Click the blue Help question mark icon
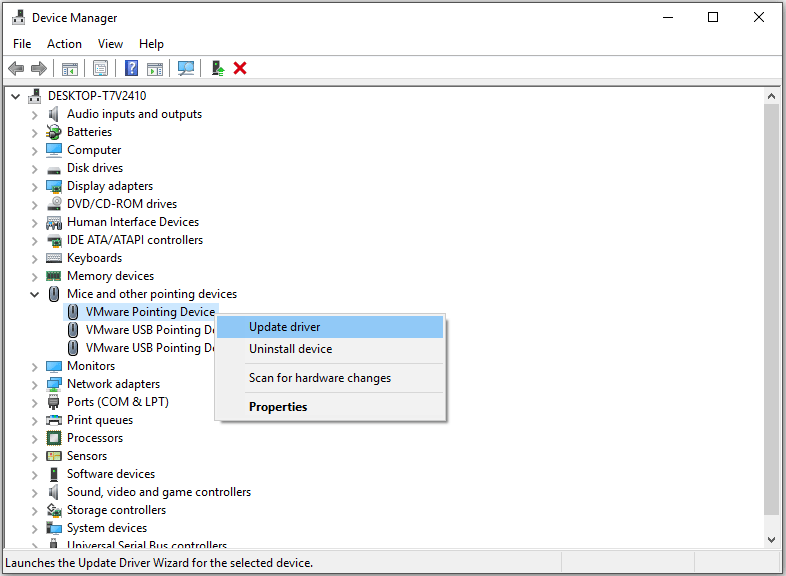 click(x=131, y=68)
